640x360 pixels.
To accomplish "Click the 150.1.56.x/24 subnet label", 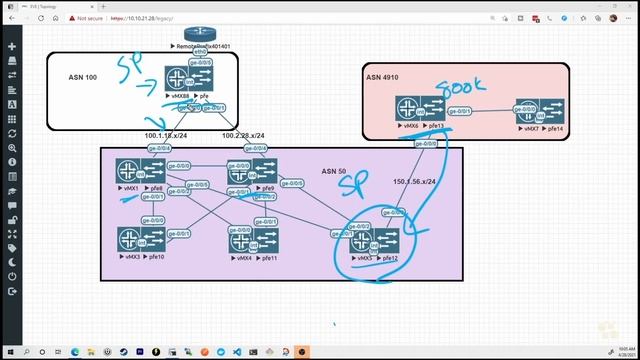I will pyautogui.click(x=414, y=182).
